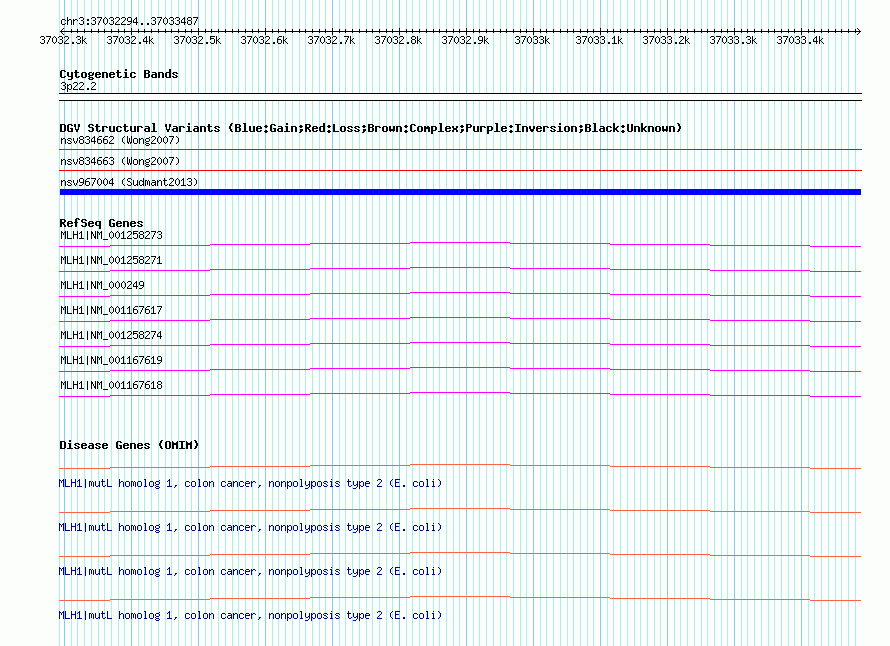This screenshot has height=646, width=890.
Task: Click the Cytogenetic Bands track title
Action: tap(119, 74)
